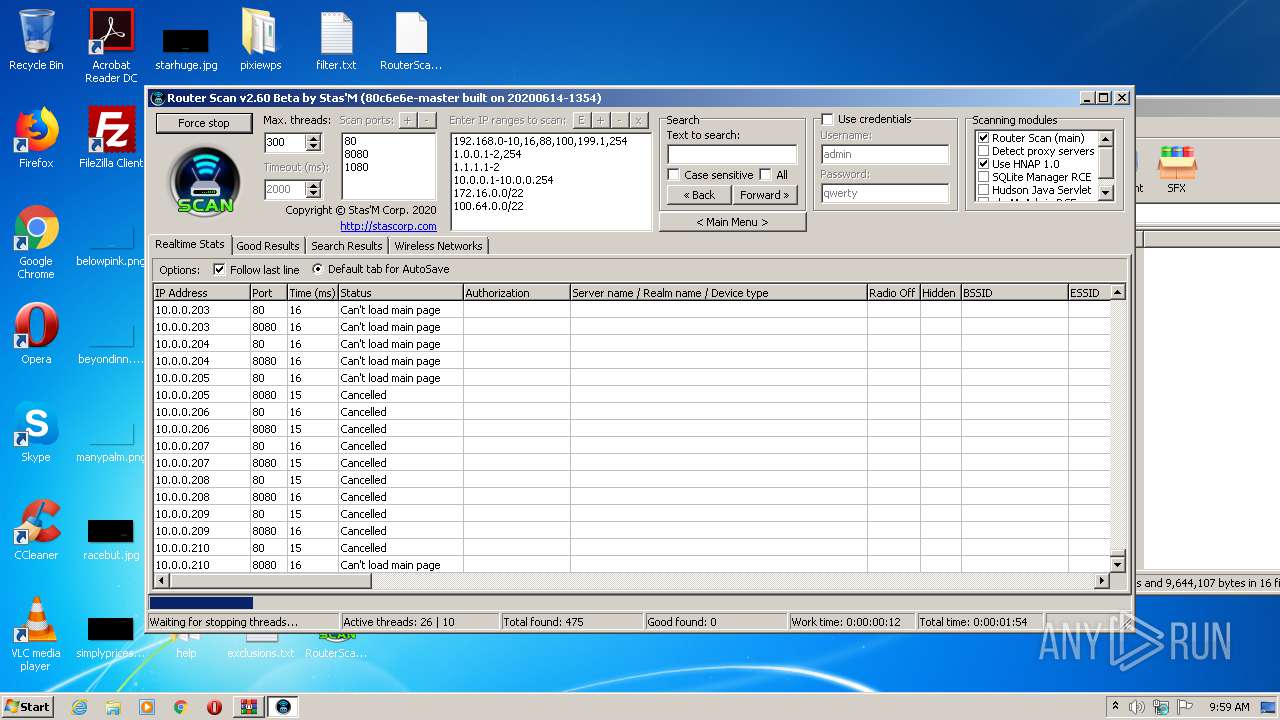This screenshot has height=720, width=1280.
Task: Click the results horizontal scrollbar thumb
Action: tap(271, 581)
